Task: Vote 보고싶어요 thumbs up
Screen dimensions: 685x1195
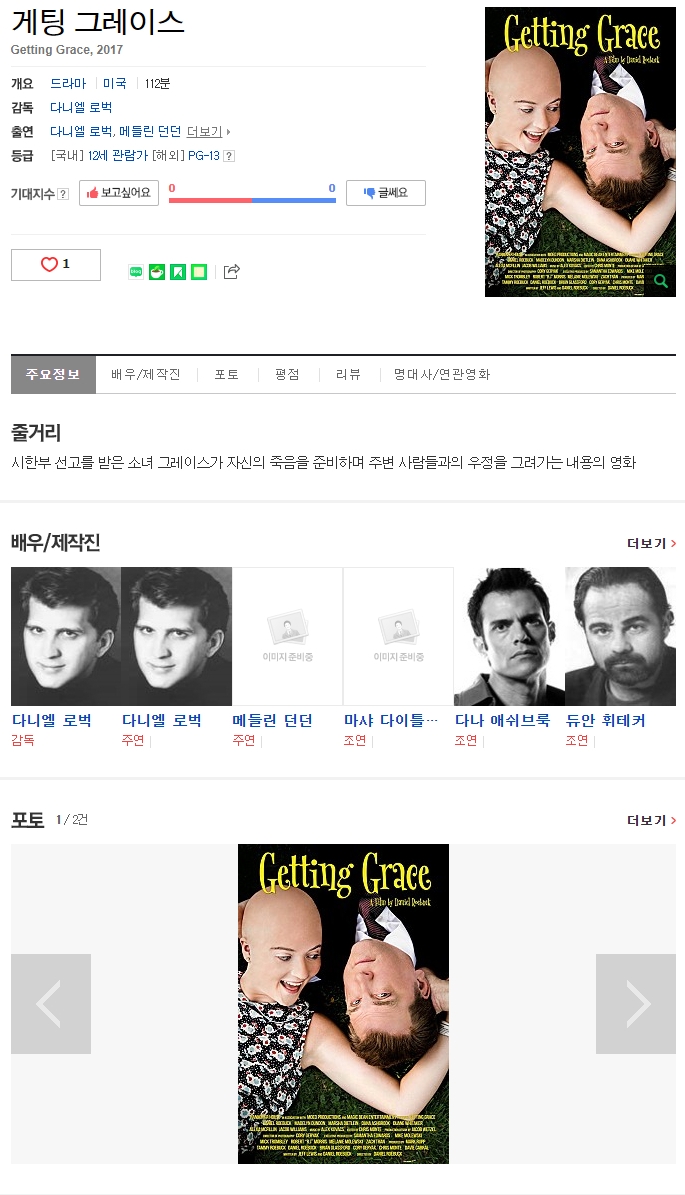Action: 119,193
